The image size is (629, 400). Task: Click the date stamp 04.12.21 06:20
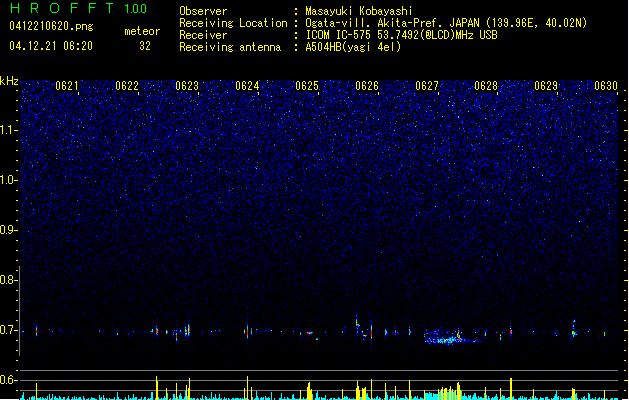(51, 46)
